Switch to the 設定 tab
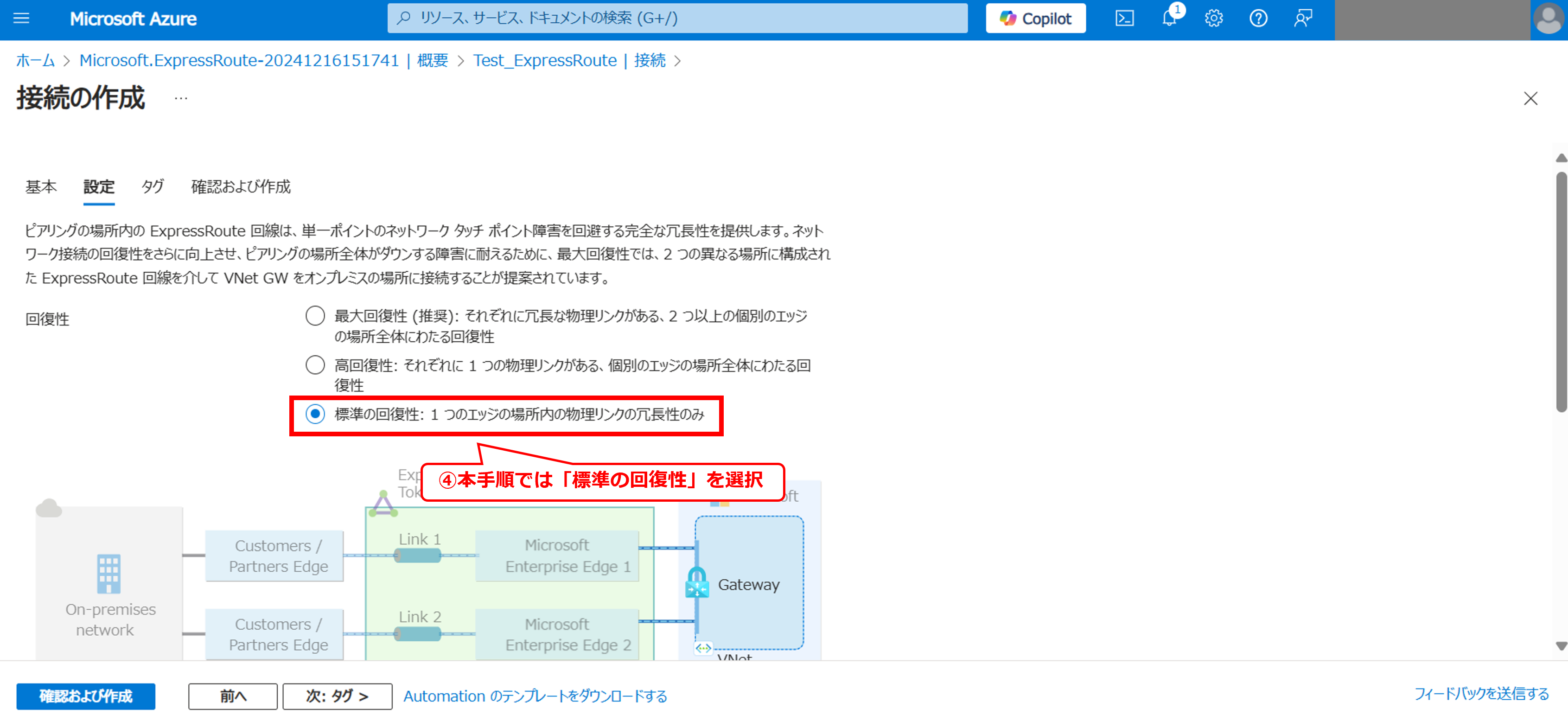Screen dimensions: 1568x728 pyautogui.click(x=99, y=186)
